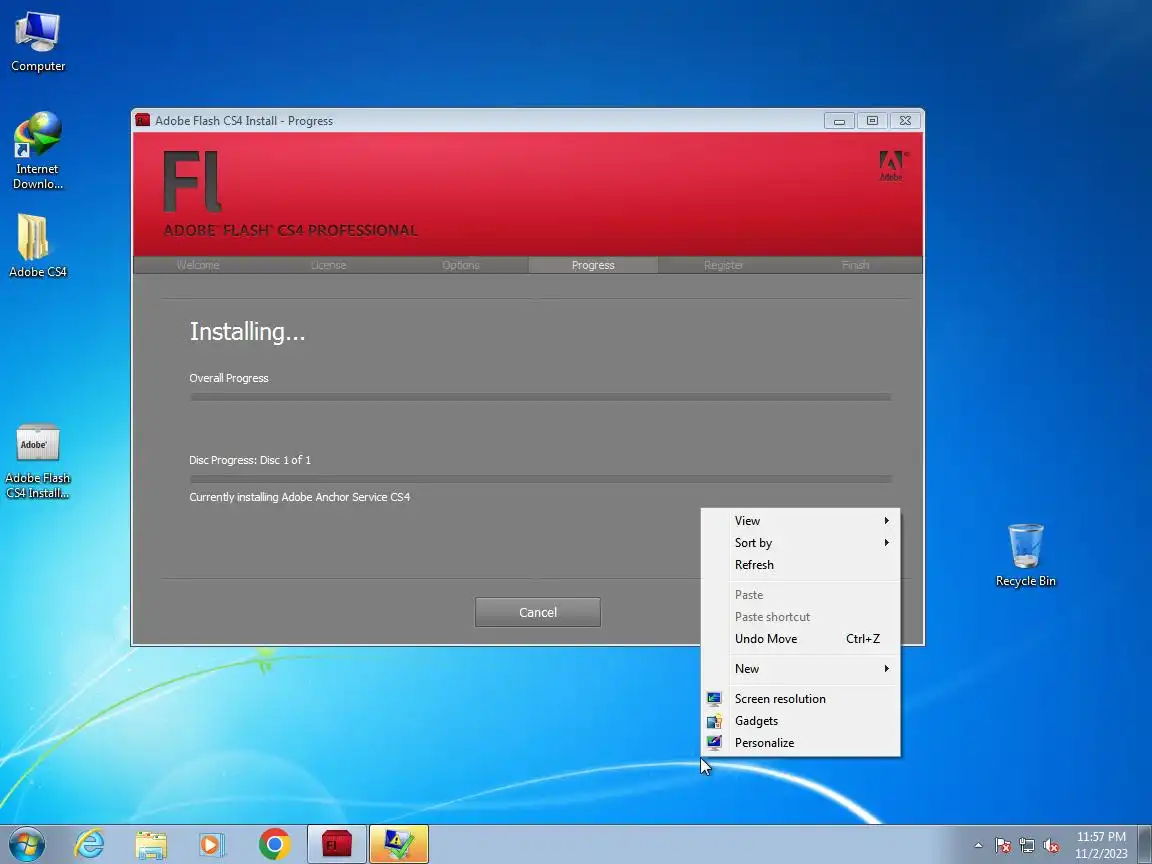This screenshot has width=1152, height=864.
Task: Cancel the Flash CS4 installation
Action: [x=538, y=612]
